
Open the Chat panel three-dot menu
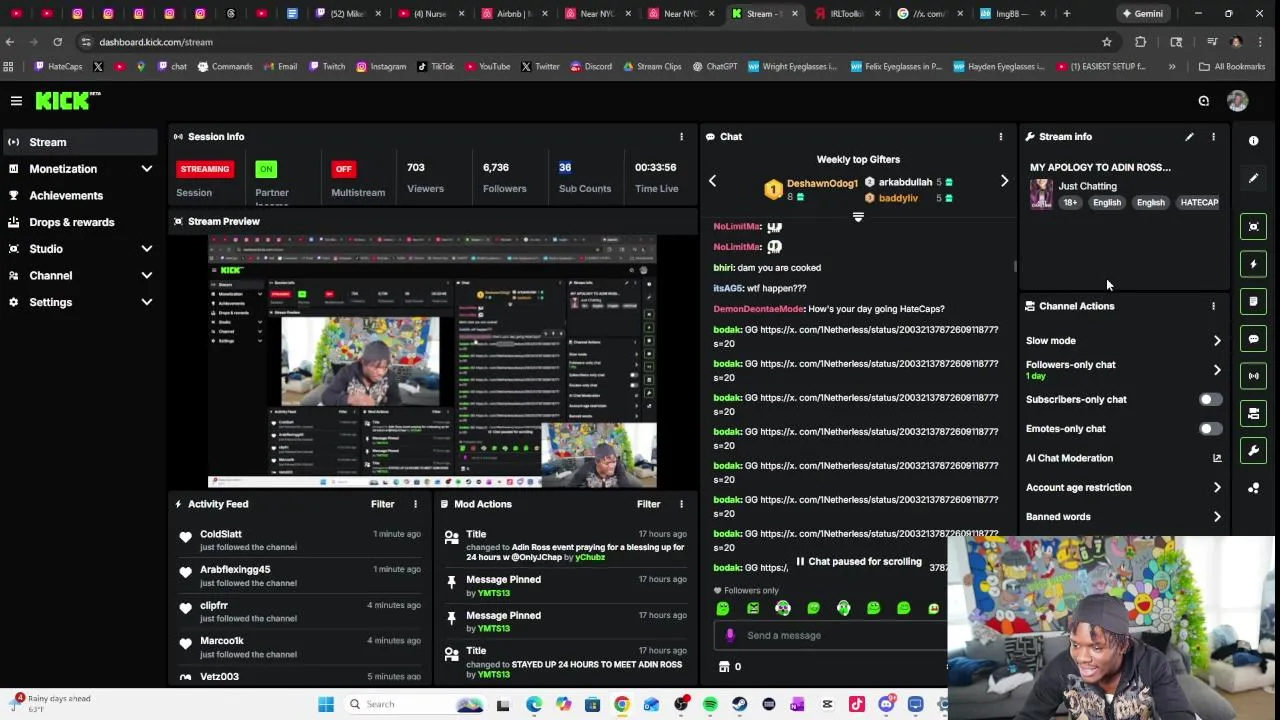(1000, 137)
